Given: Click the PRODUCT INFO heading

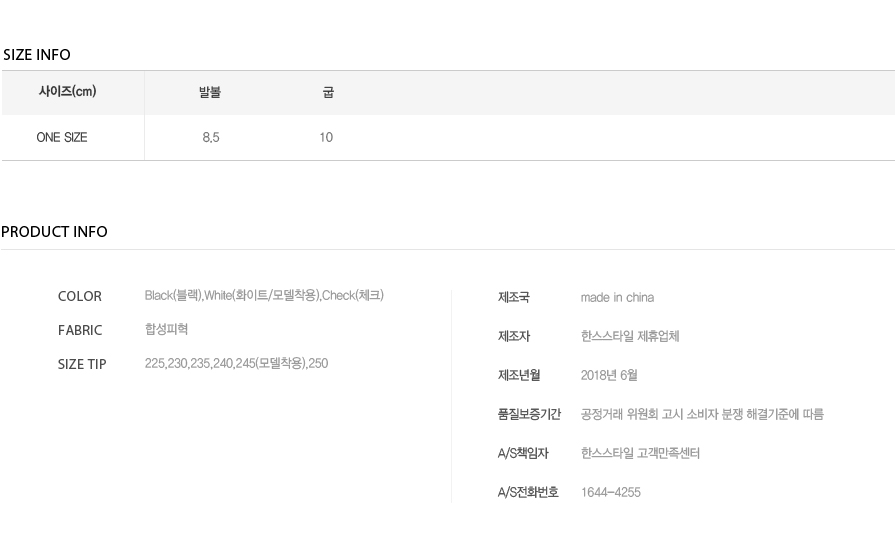Looking at the screenshot, I should pyautogui.click(x=54, y=232).
